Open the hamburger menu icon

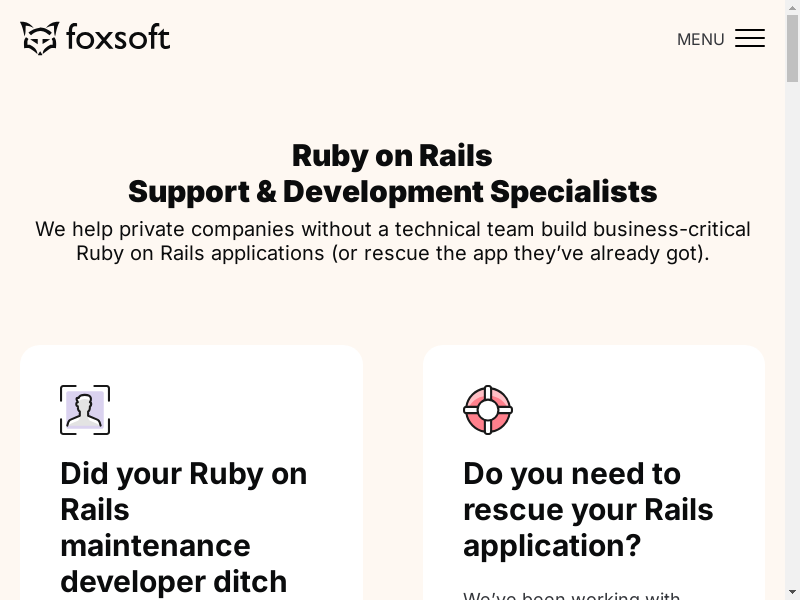pyautogui.click(x=750, y=38)
